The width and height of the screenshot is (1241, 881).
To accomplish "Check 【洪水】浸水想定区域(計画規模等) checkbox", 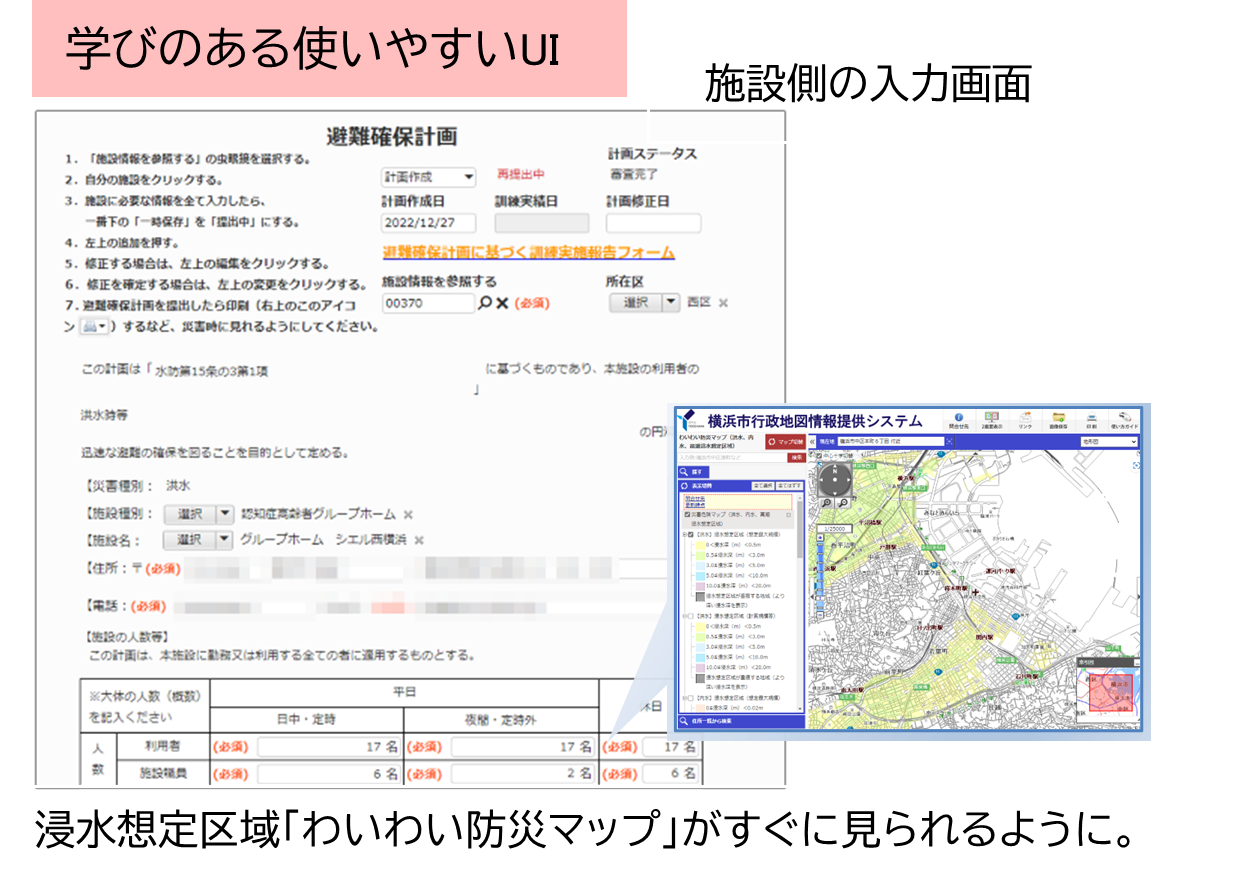I will click(690, 616).
